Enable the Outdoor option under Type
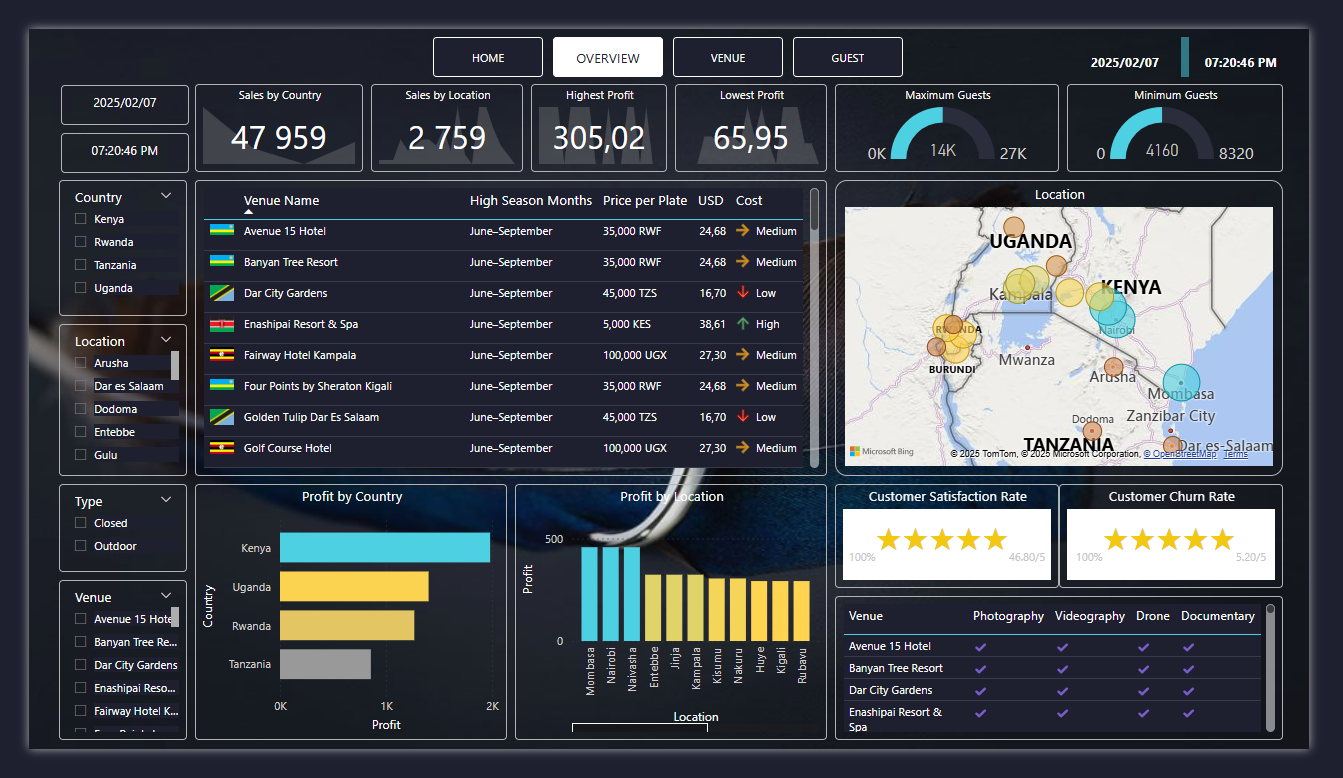This screenshot has width=1343, height=778. [80, 545]
